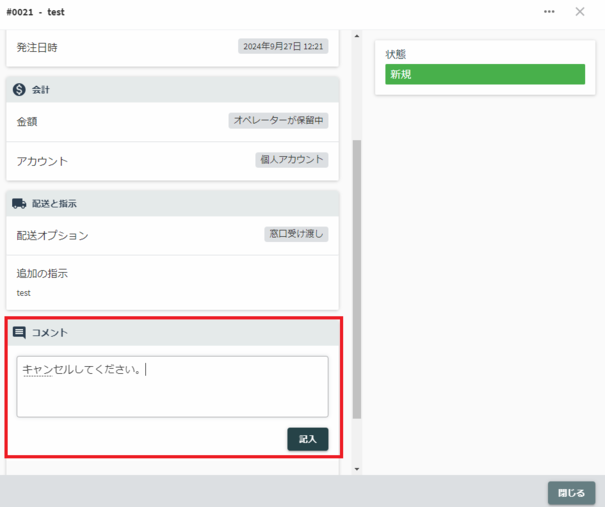The width and height of the screenshot is (605, 507).
Task: Click the オペレーターが保留中 badge
Action: coord(278,121)
